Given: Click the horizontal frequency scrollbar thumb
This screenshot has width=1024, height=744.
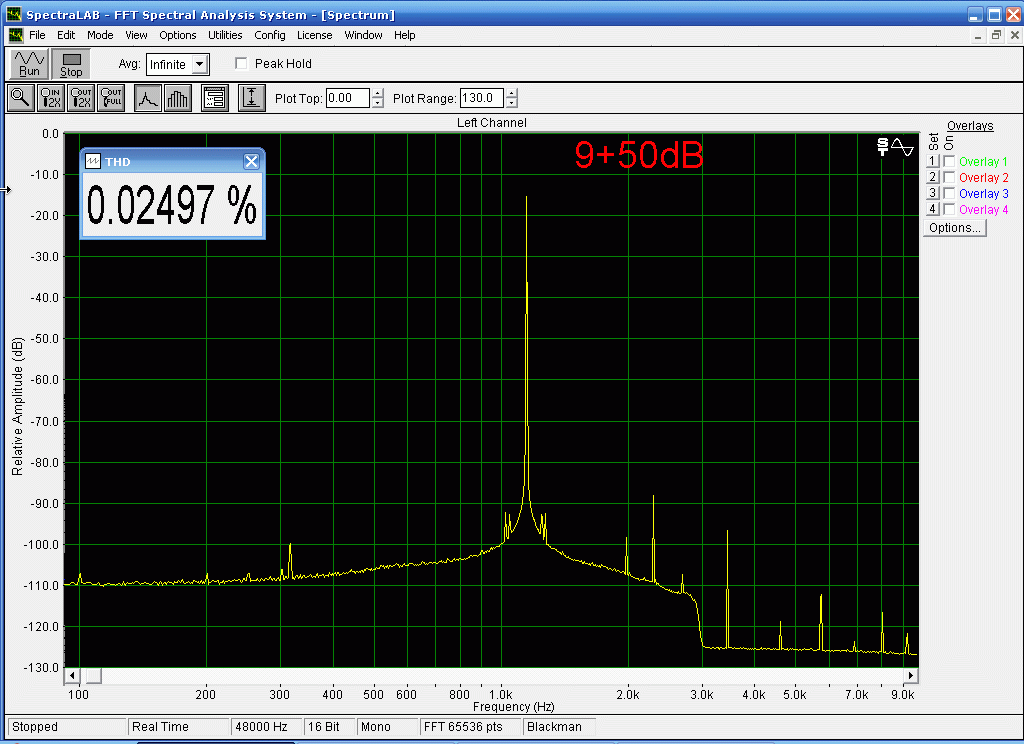Looking at the screenshot, I should click(92, 675).
